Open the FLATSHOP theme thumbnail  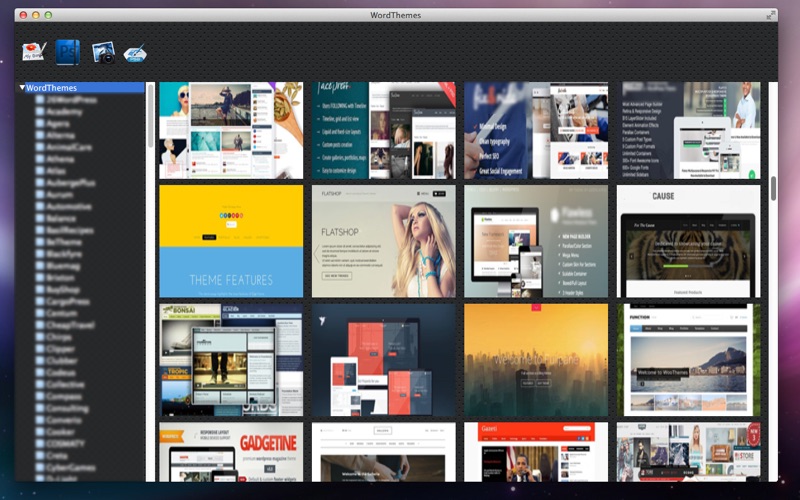(x=384, y=241)
